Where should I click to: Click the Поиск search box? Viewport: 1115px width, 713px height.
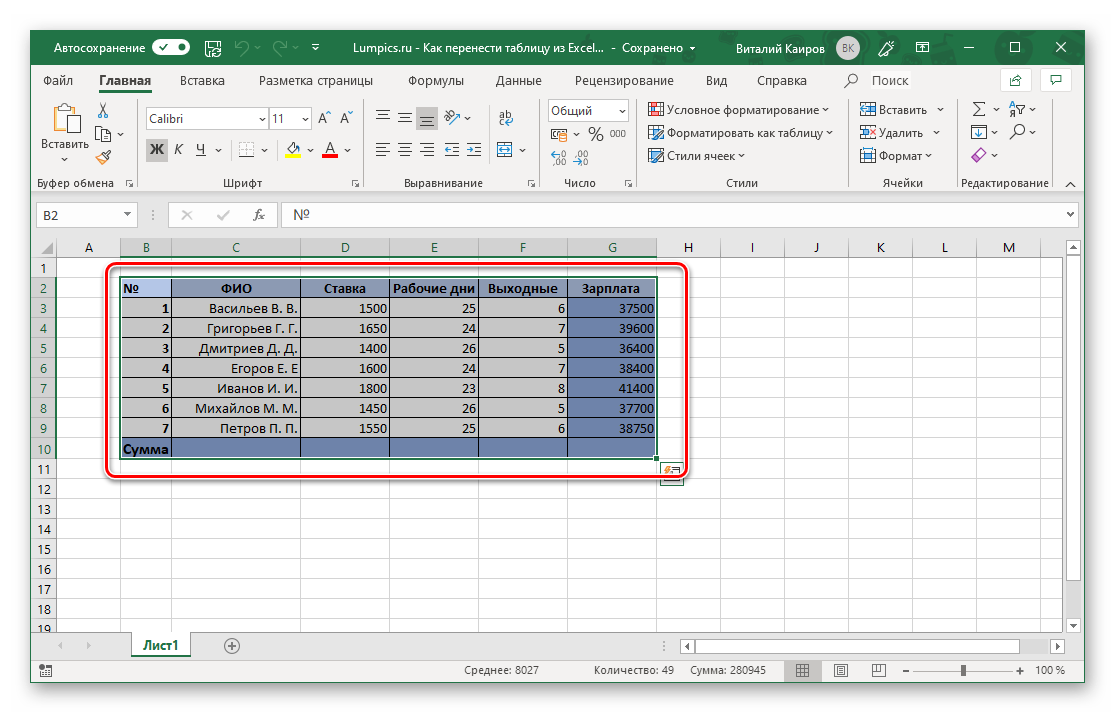click(890, 80)
